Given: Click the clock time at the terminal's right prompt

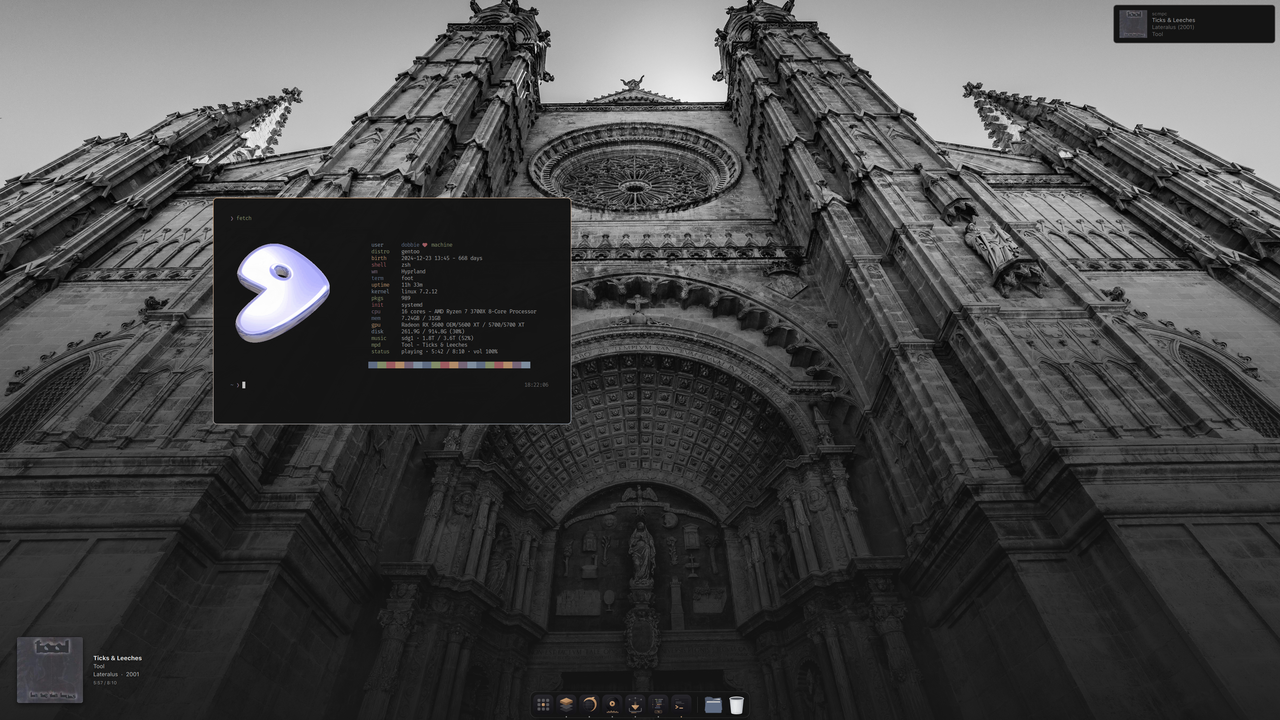Looking at the screenshot, I should pos(536,385).
